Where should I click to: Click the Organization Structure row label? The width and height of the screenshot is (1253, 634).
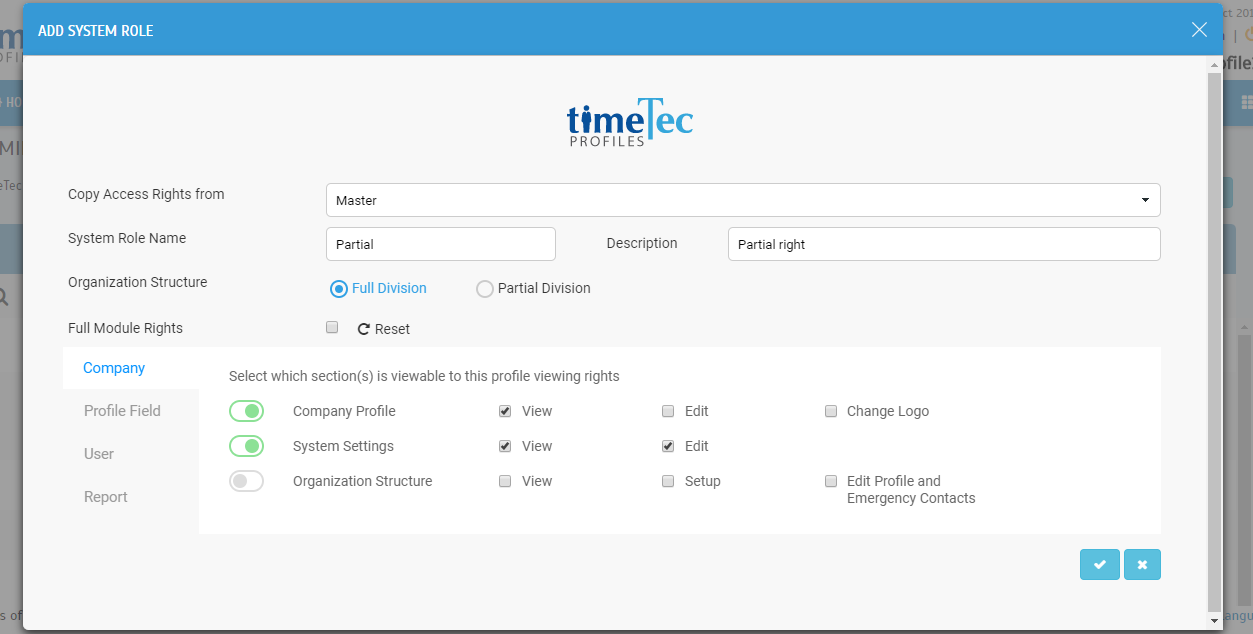click(x=363, y=481)
